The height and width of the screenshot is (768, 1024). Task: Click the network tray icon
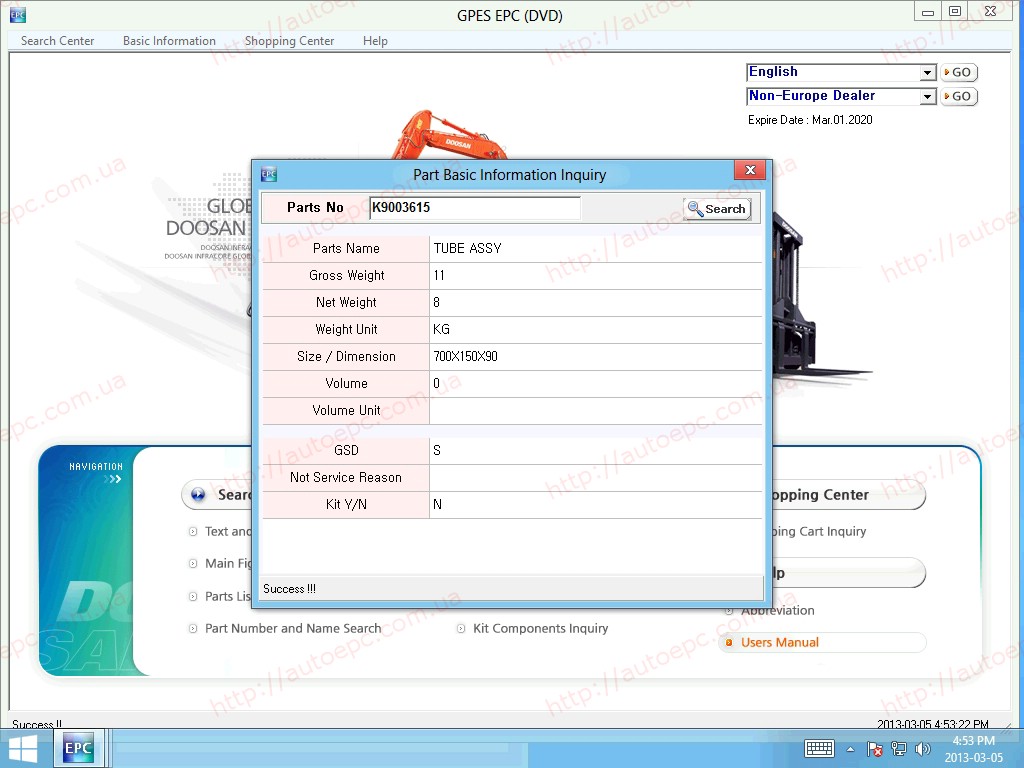pyautogui.click(x=899, y=749)
